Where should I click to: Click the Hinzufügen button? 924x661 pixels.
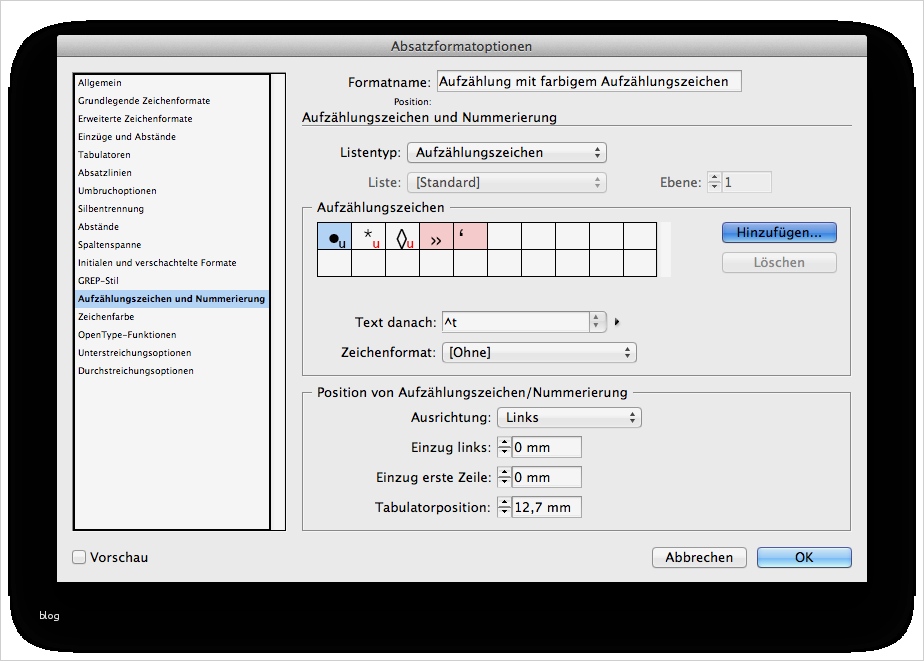[779, 232]
